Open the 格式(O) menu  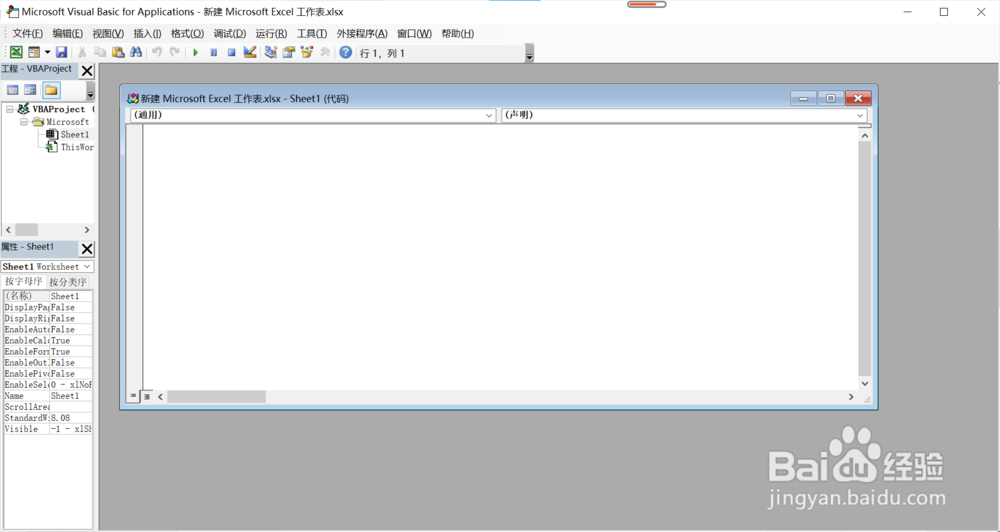pos(188,34)
